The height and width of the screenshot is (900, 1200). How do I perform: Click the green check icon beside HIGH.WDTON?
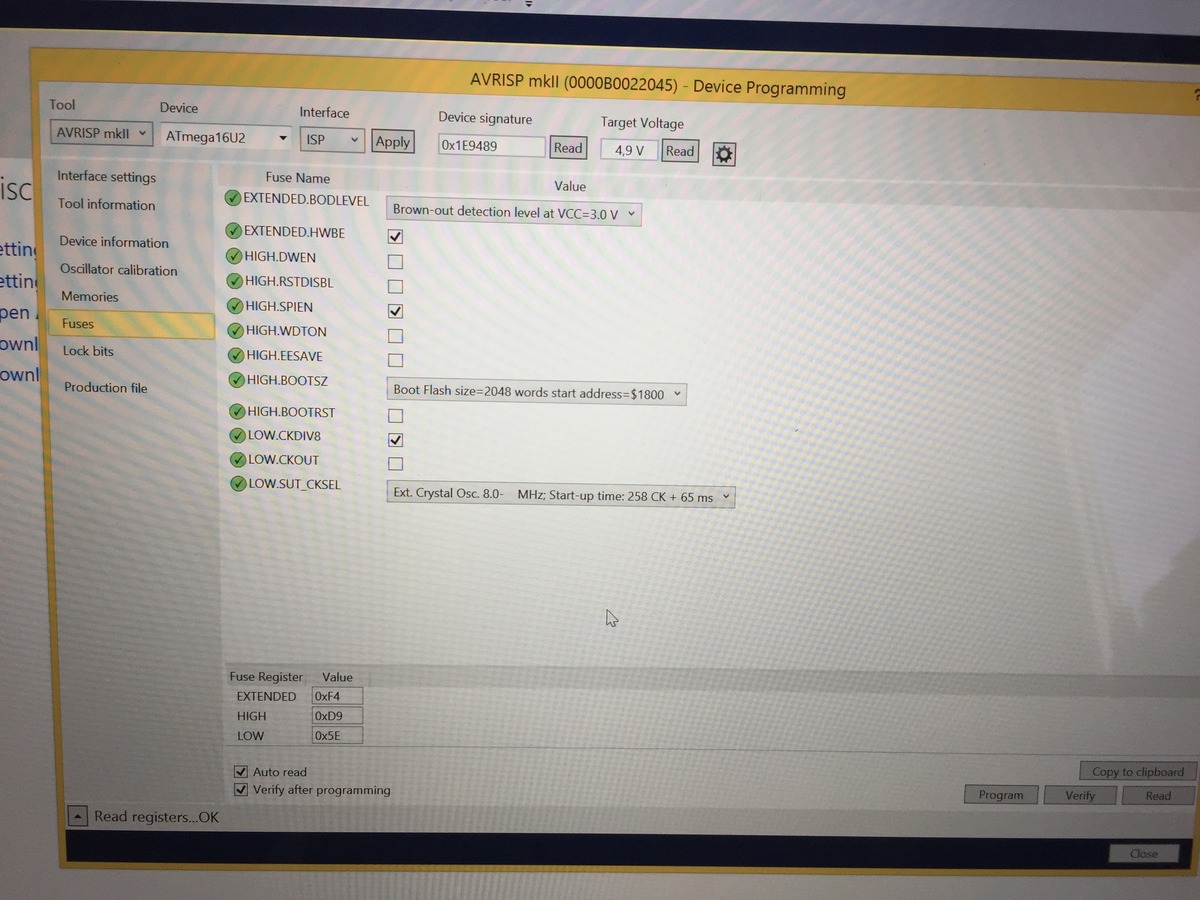[x=236, y=330]
